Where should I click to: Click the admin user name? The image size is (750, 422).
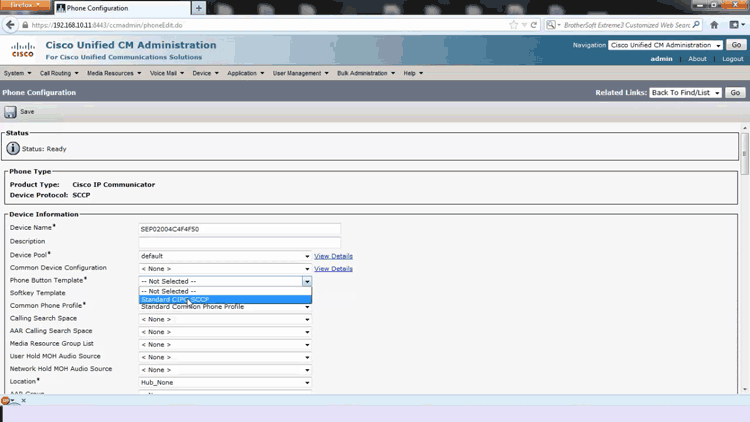pos(662,59)
